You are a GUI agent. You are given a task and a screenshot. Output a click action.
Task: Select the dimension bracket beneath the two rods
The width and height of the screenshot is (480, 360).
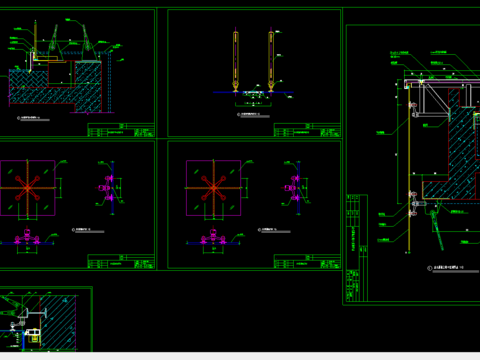coord(253,105)
